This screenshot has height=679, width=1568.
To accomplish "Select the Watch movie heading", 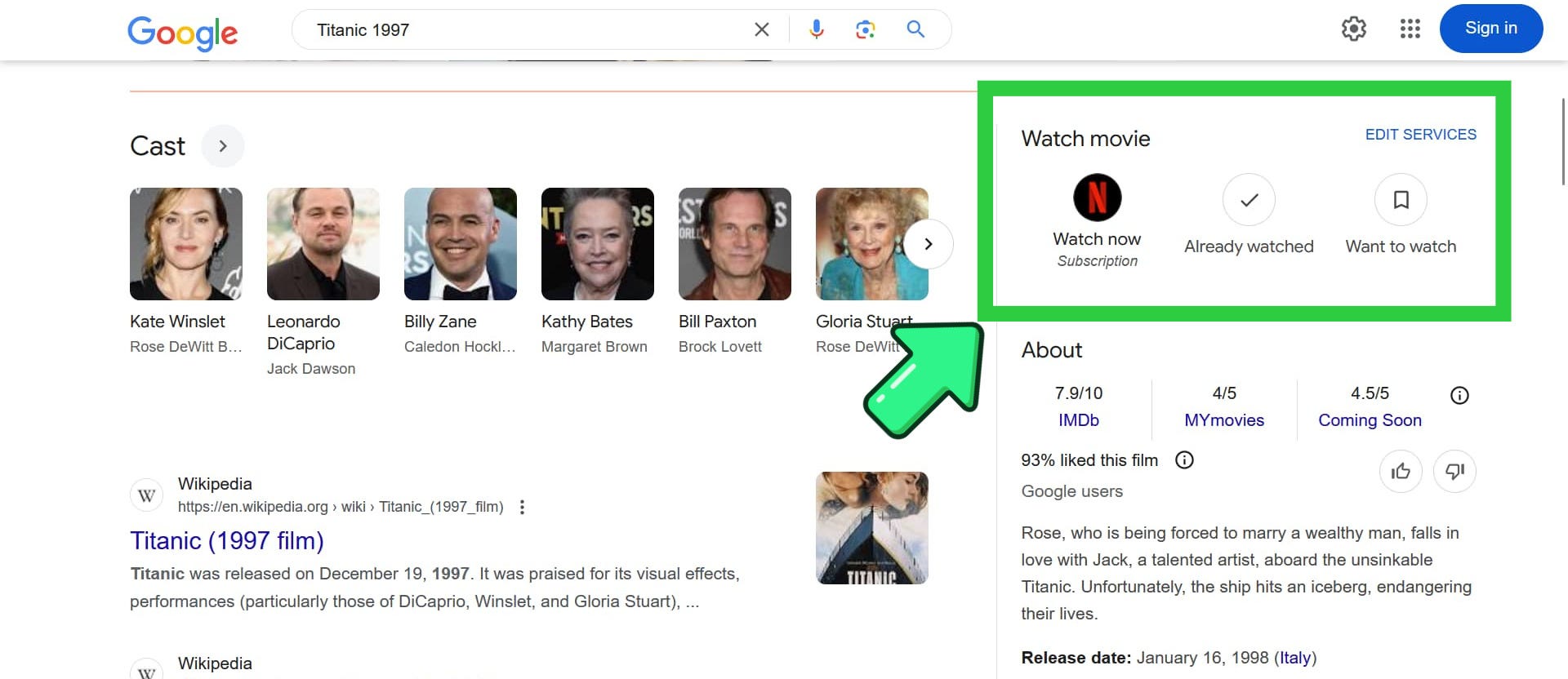I will [1085, 139].
